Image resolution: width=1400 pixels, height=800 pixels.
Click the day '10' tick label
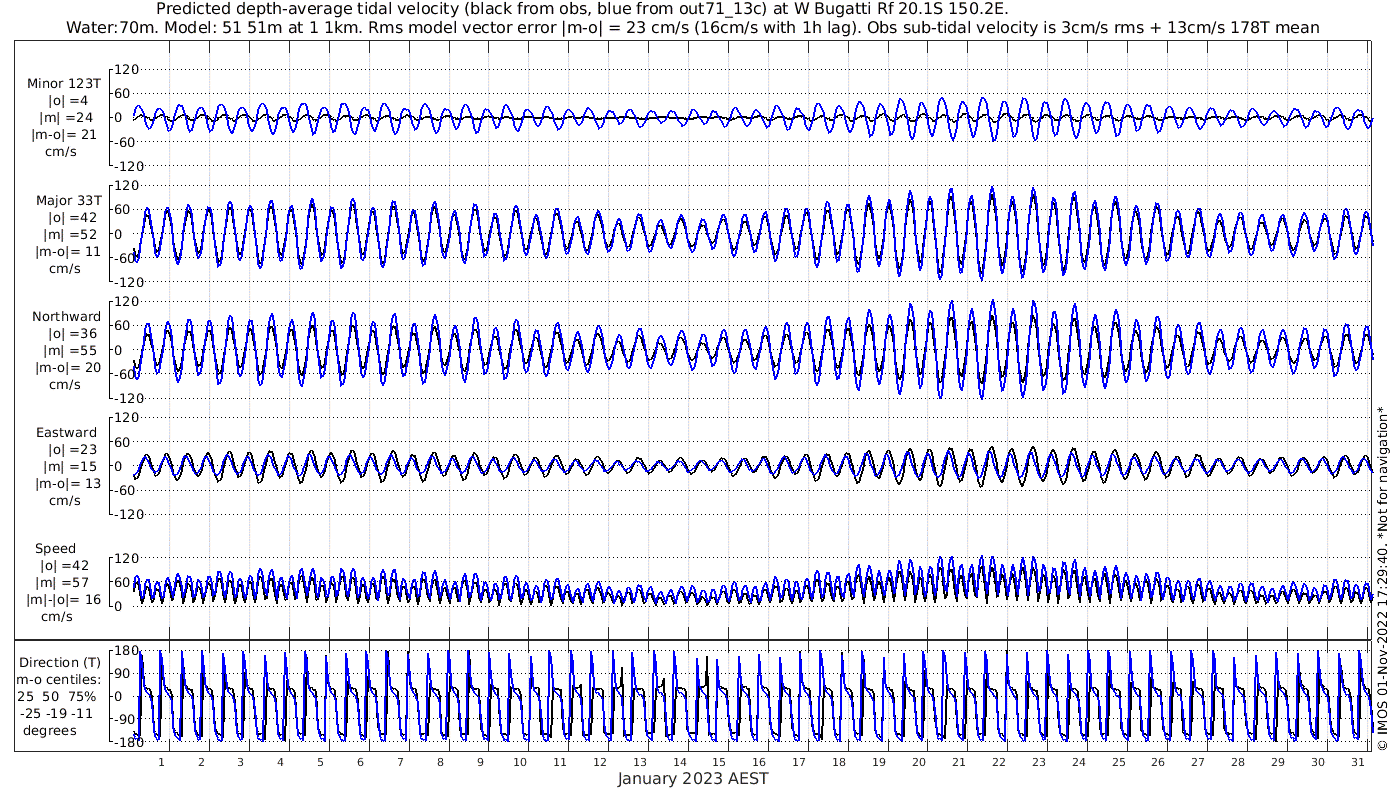pyautogui.click(x=519, y=762)
